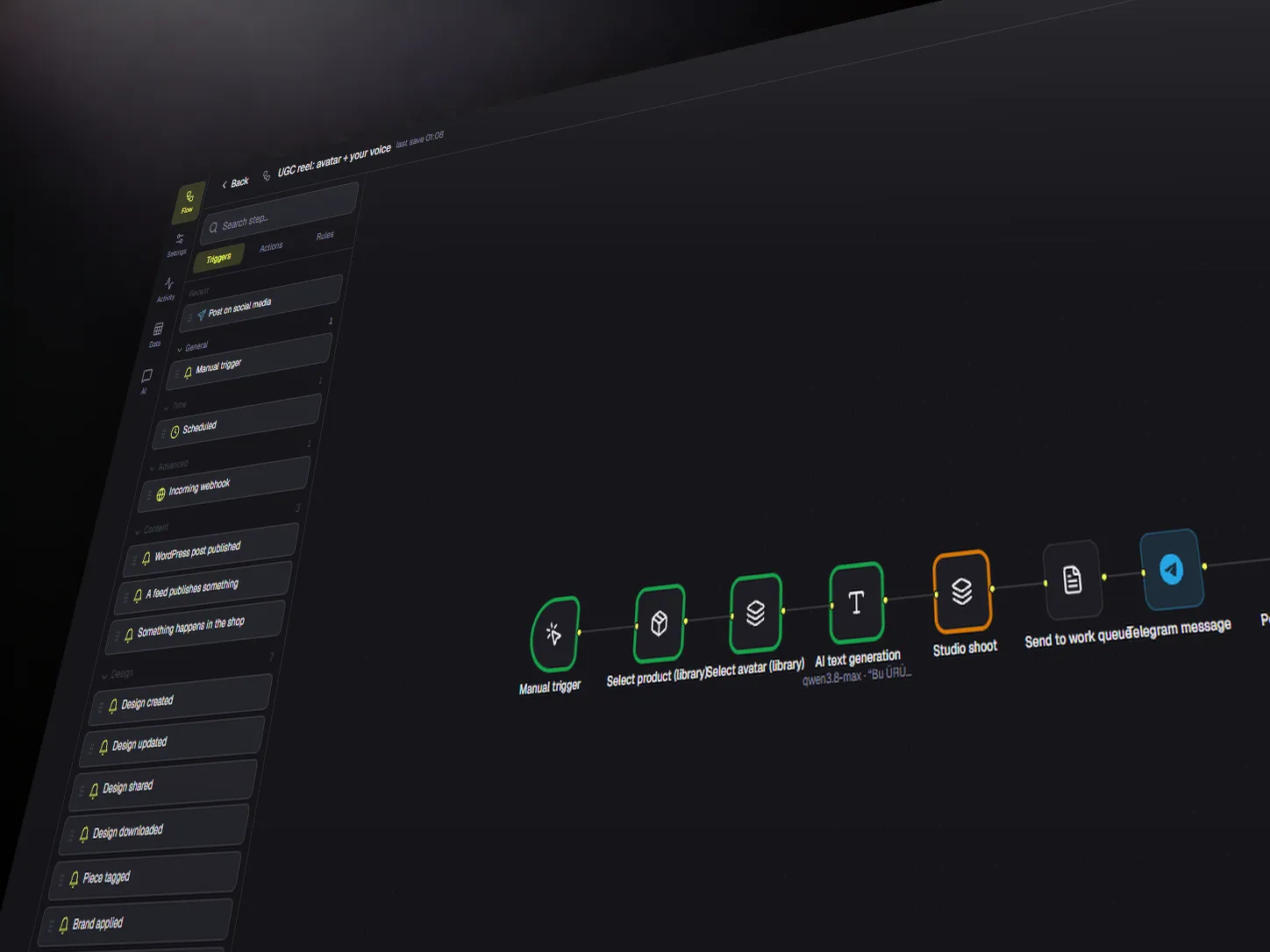Go back using the Back button
Viewport: 1270px width, 952px height.
[235, 183]
